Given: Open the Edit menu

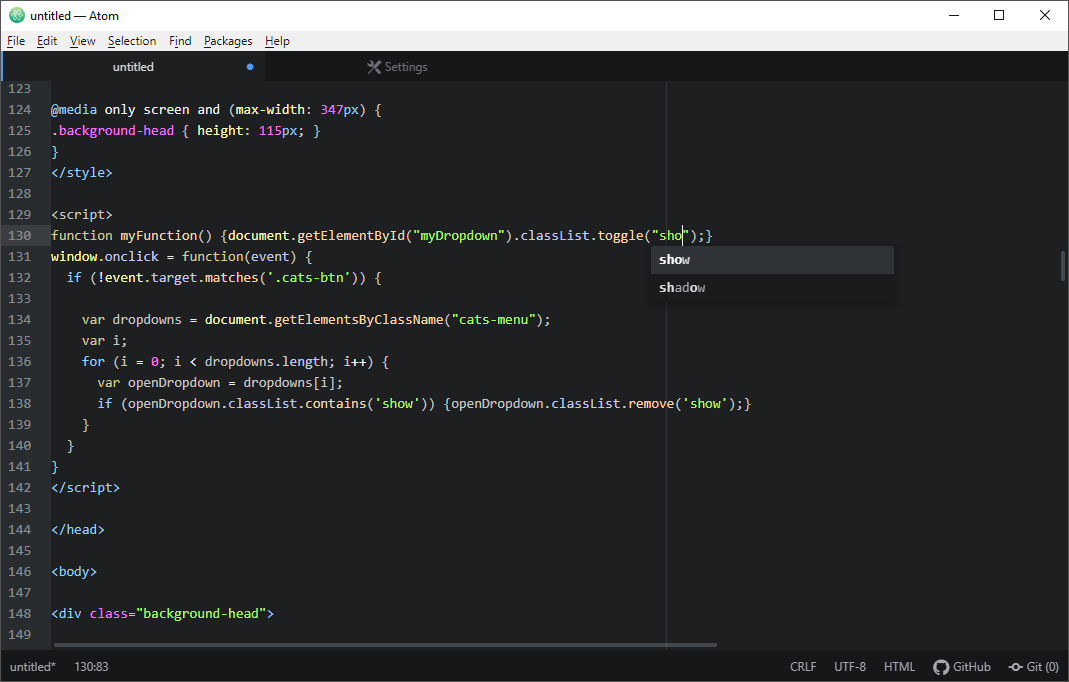Looking at the screenshot, I should (x=47, y=41).
